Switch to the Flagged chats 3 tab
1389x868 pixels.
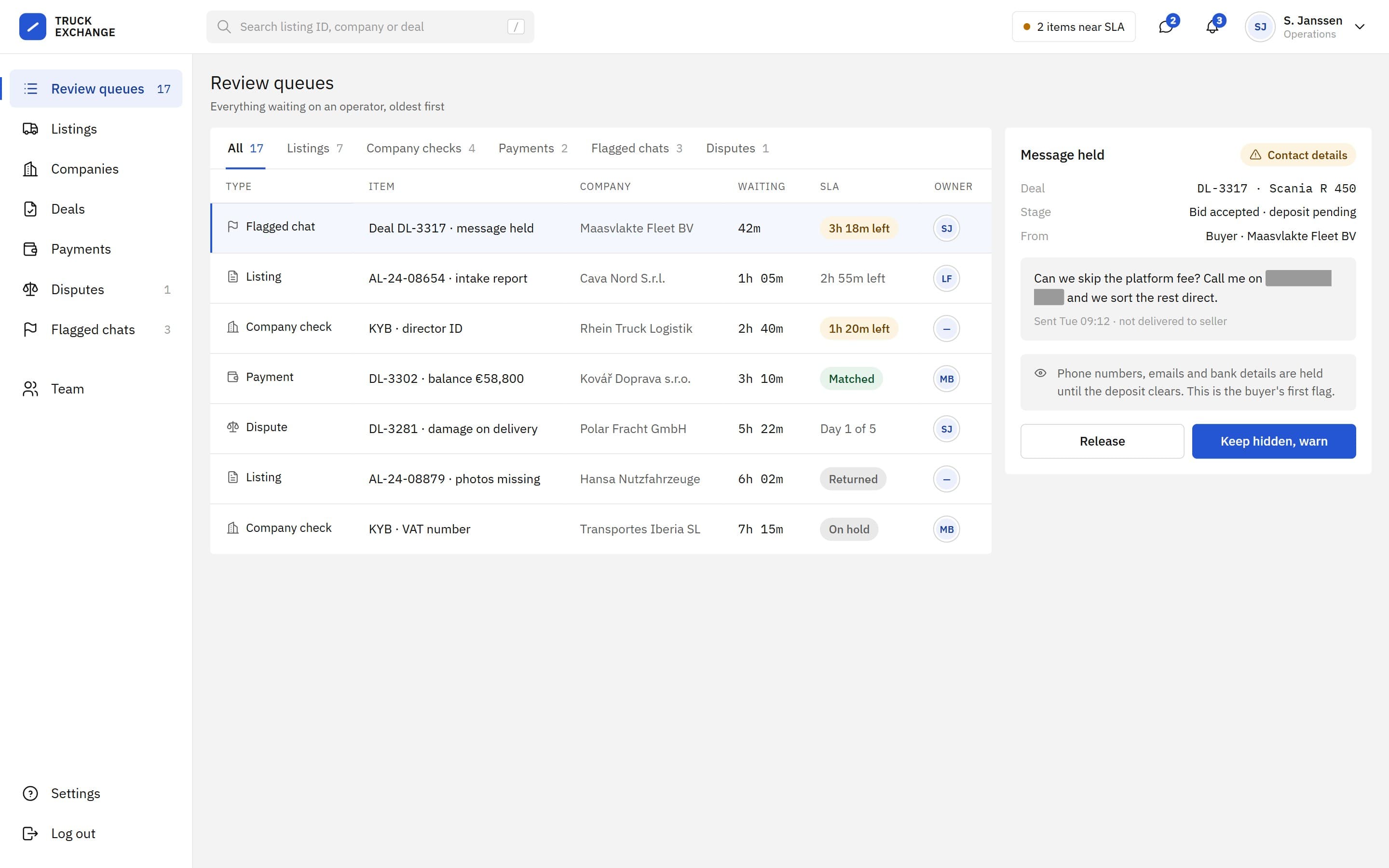pyautogui.click(x=637, y=148)
